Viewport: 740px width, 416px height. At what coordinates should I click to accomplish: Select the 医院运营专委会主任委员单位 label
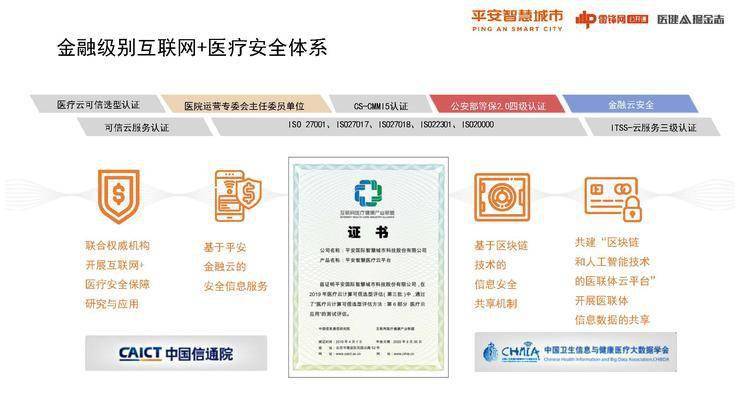(244, 105)
